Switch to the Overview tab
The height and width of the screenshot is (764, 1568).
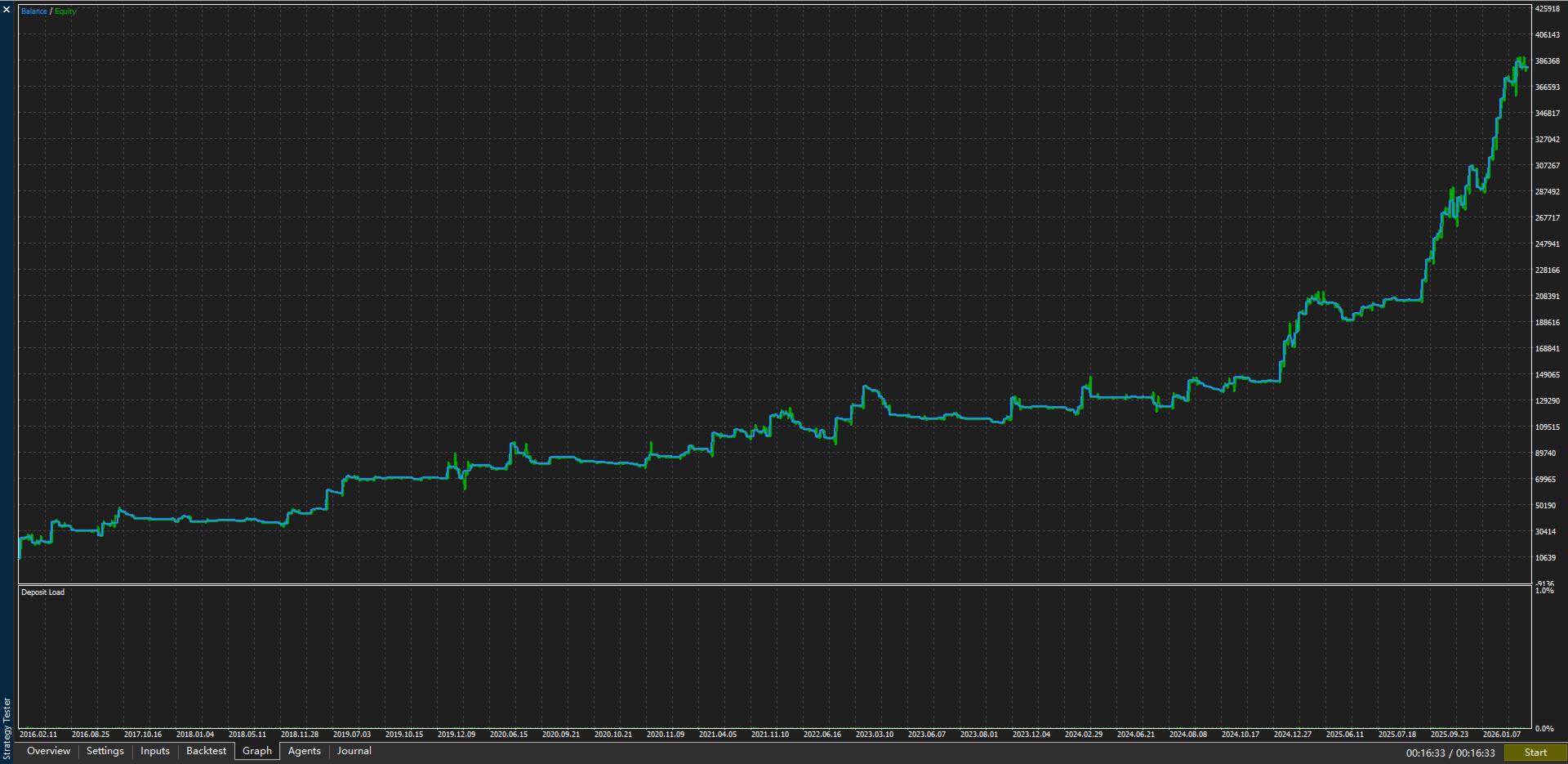pos(49,751)
